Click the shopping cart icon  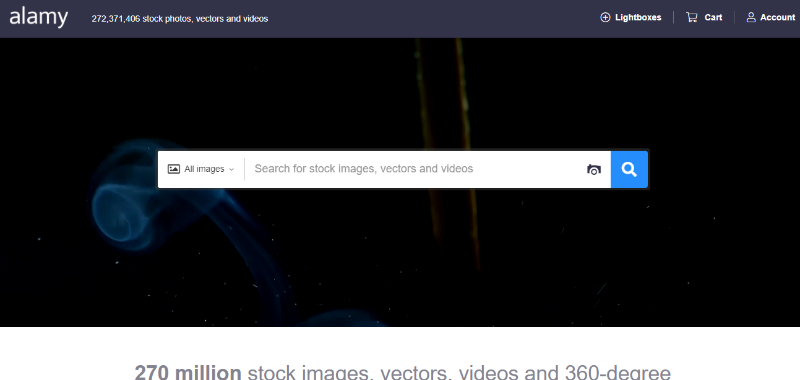(692, 17)
